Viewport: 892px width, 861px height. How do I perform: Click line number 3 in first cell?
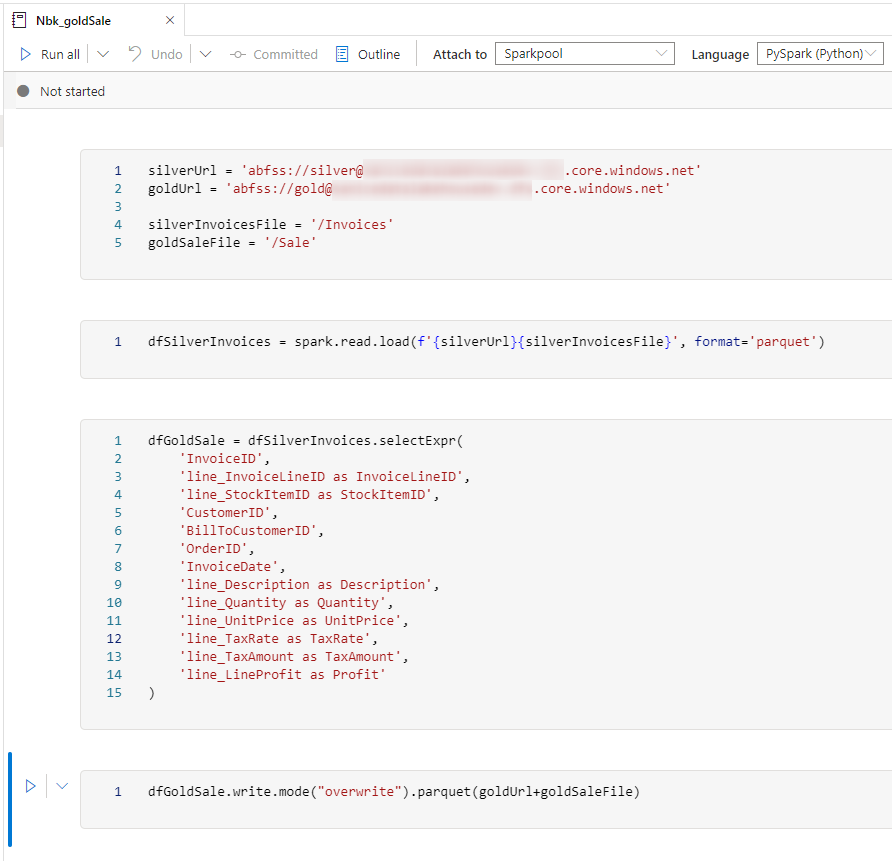point(118,206)
